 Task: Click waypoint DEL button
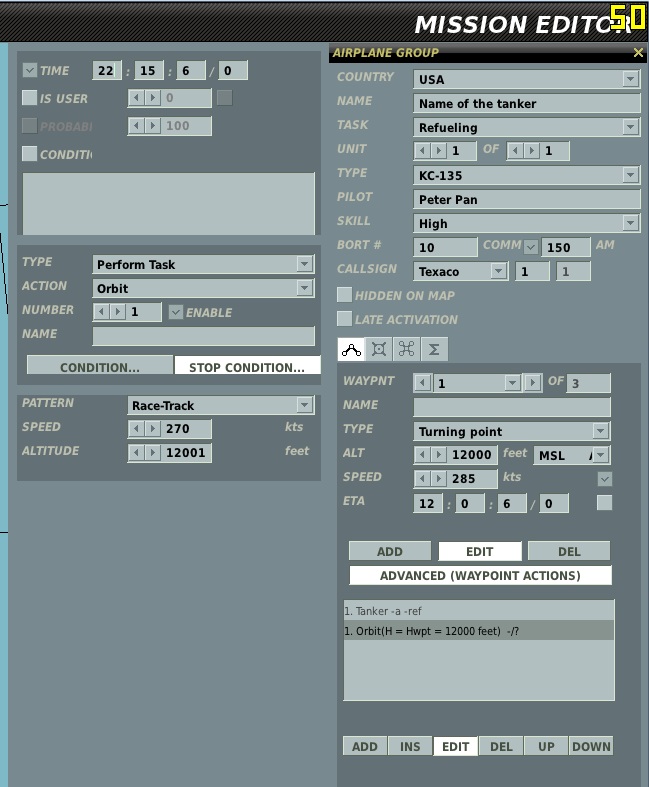(569, 551)
